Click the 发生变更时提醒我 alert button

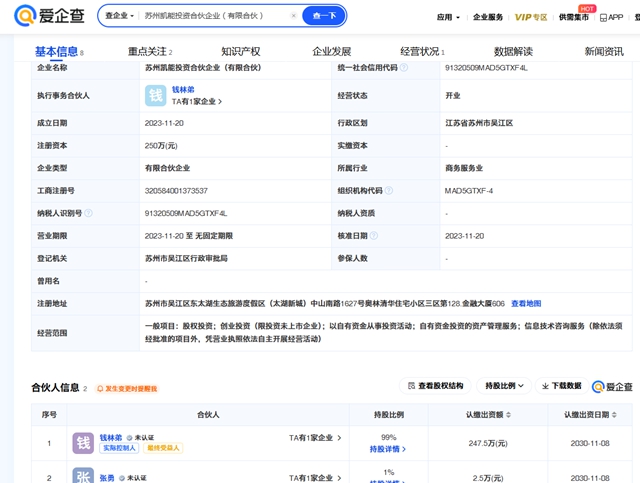pos(127,389)
